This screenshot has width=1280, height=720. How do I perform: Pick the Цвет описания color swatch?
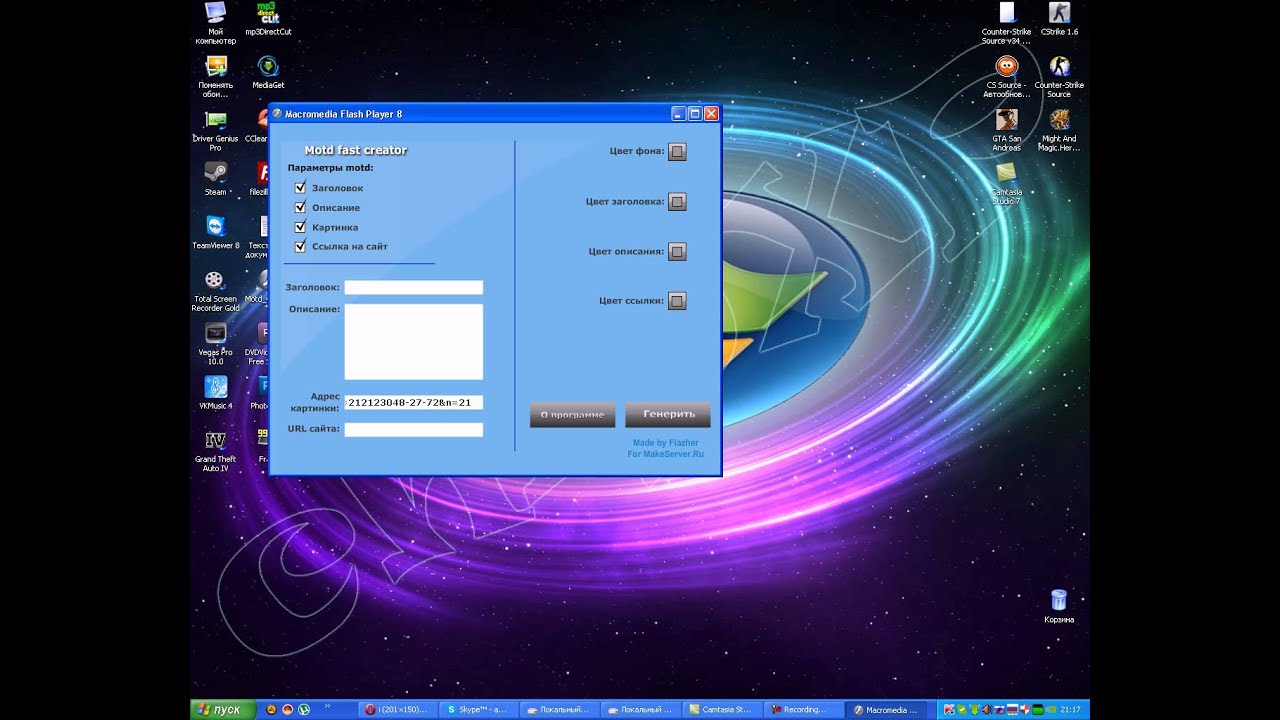677,252
